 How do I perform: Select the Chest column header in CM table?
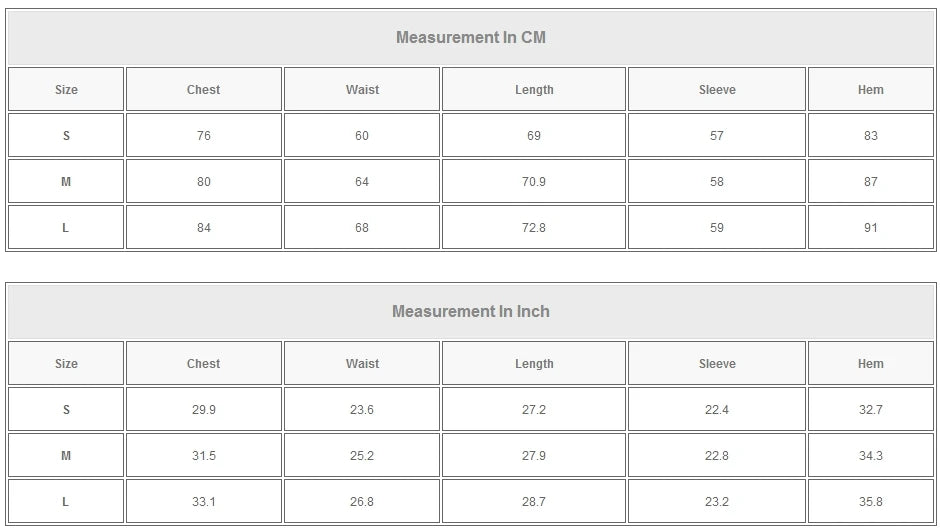(x=203, y=90)
